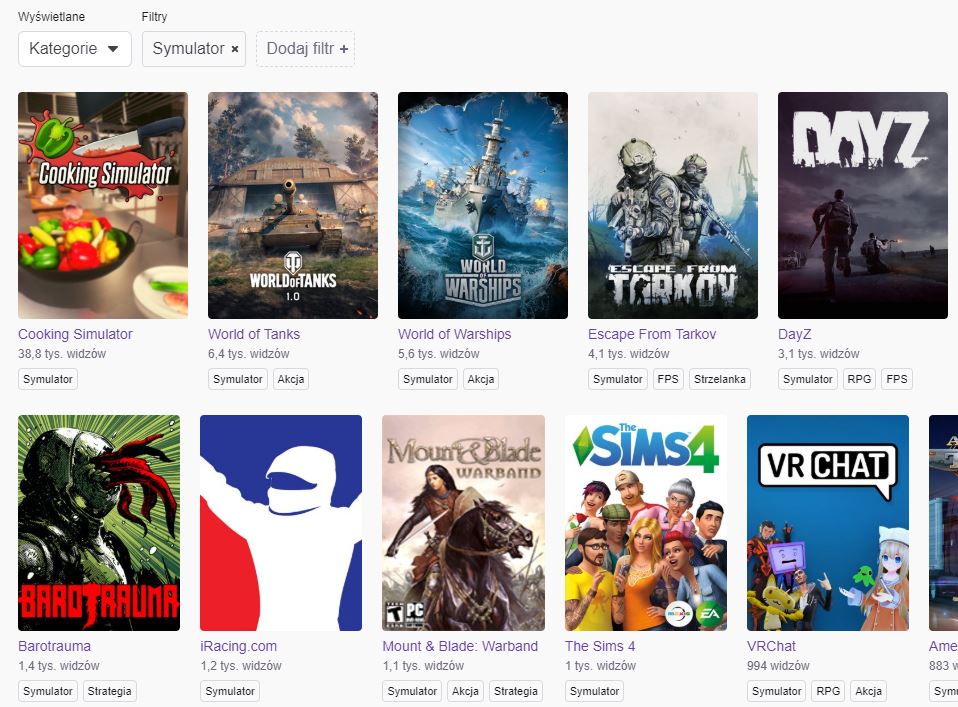Select FPS tag under Escape From Tarkov
This screenshot has width=958, height=707.
(668, 379)
